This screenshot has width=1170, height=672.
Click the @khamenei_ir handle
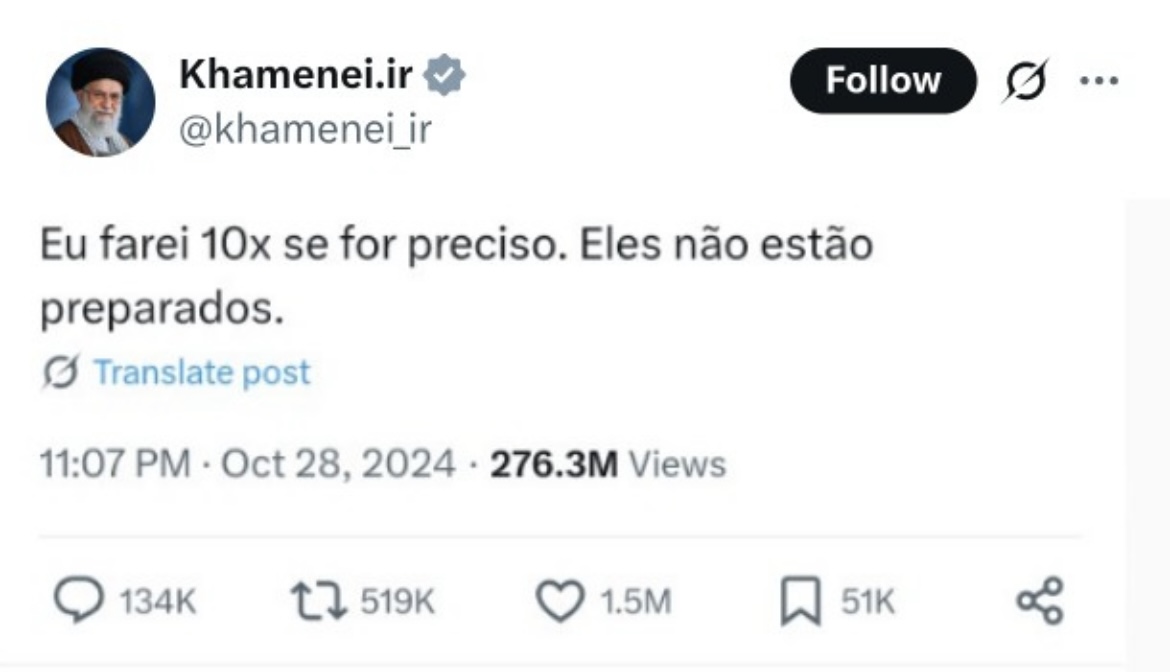coord(303,129)
